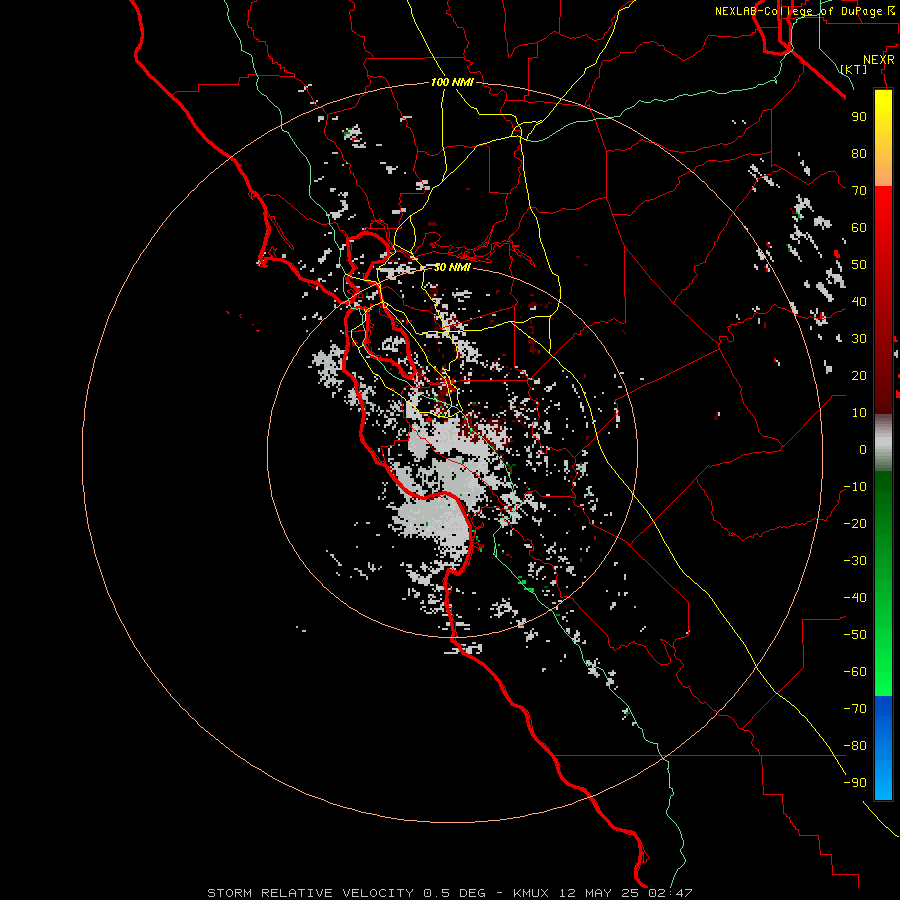Click the 40 value on velocity scale
This screenshot has width=900, height=900.
pos(859,301)
